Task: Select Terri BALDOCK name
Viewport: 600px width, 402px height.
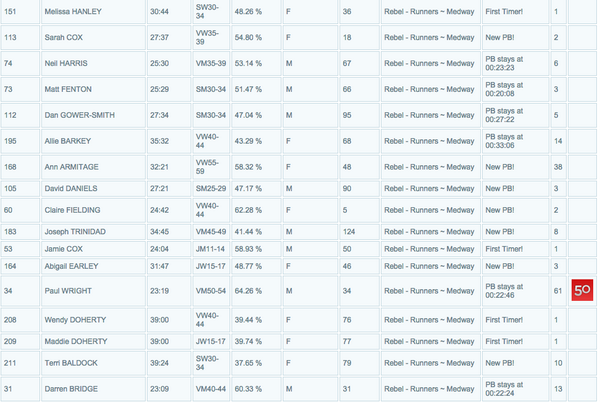Action: pos(71,363)
